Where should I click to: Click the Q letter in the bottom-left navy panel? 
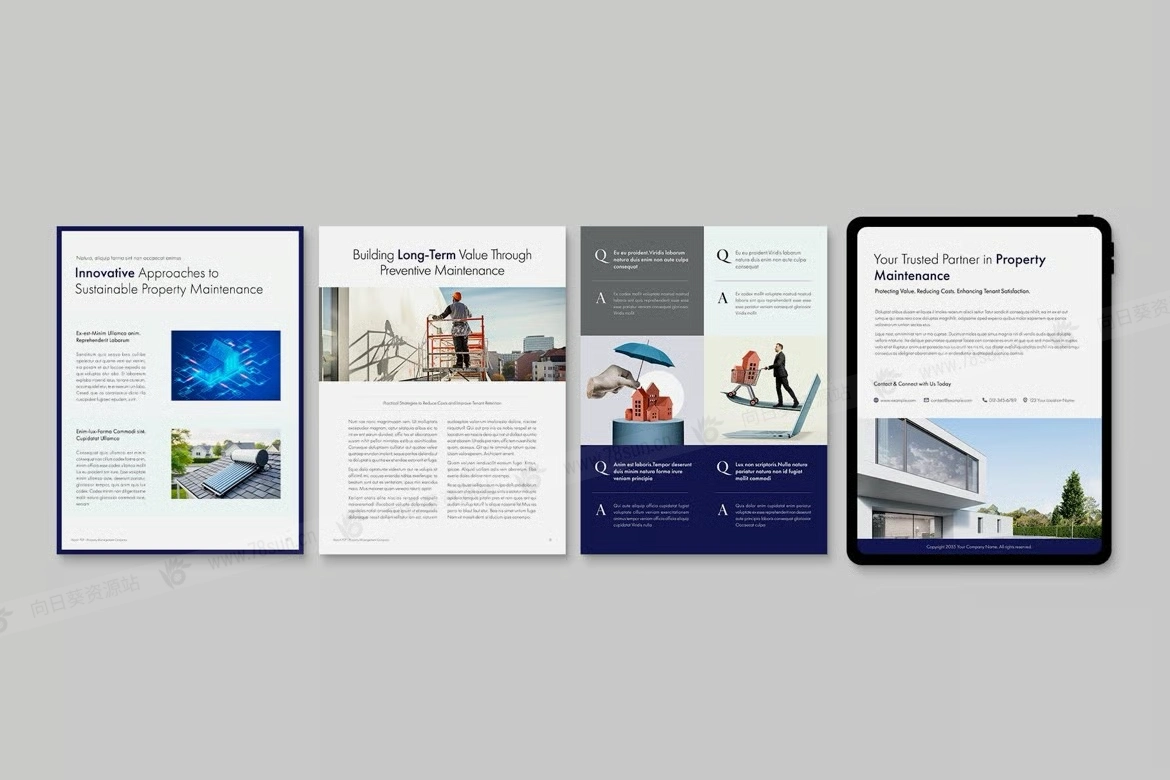coord(600,467)
